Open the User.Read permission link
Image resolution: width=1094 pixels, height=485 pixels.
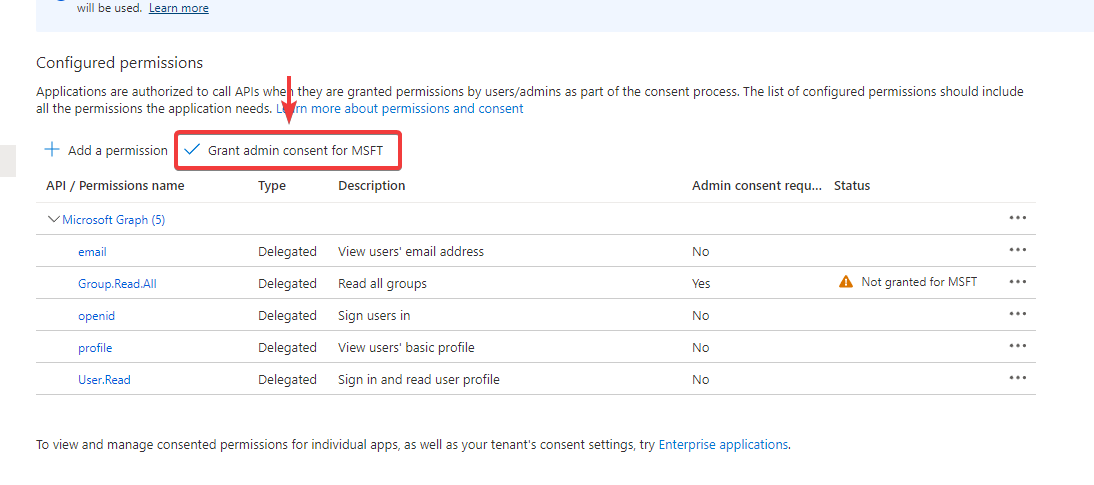[104, 380]
